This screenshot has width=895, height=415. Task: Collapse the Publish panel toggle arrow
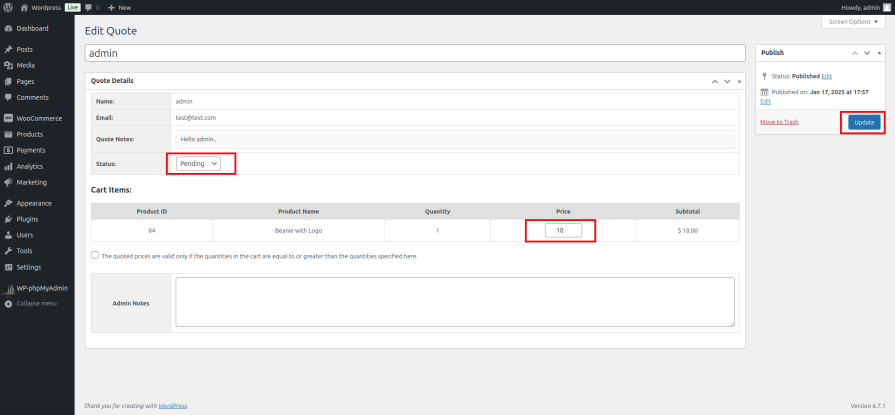880,53
